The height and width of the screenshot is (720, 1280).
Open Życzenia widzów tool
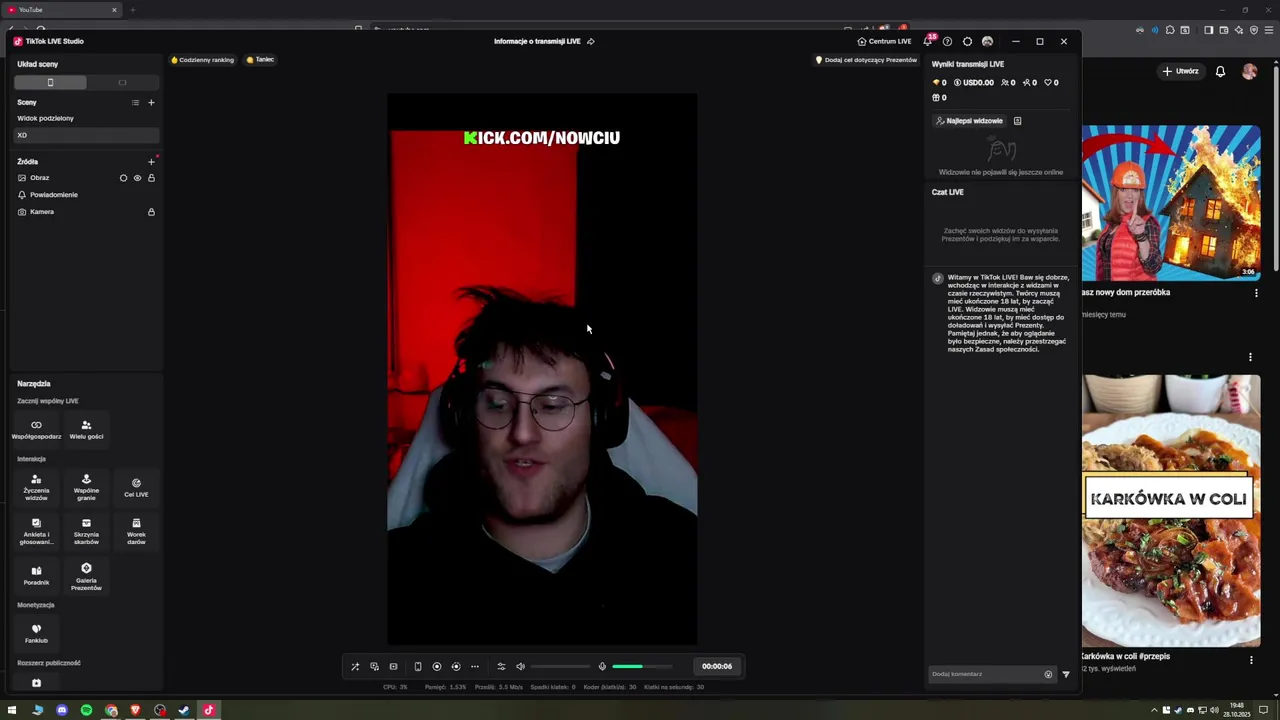tap(36, 487)
